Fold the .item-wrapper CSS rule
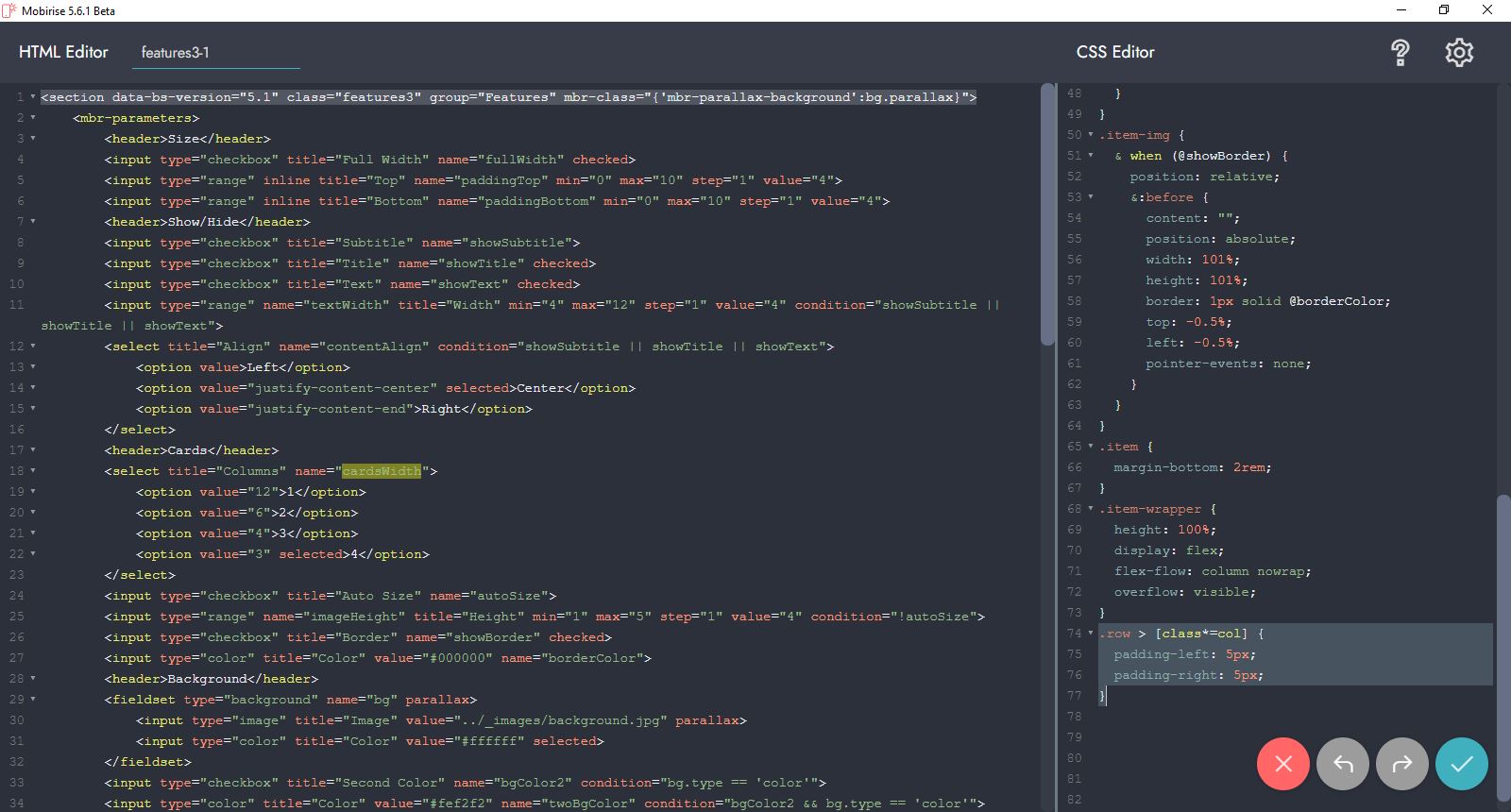 coord(1091,509)
